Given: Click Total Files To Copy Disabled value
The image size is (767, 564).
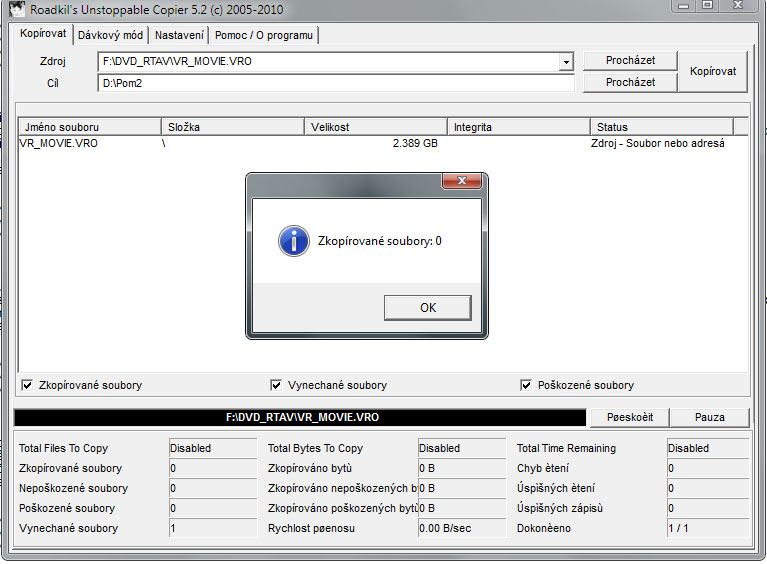Looking at the screenshot, I should coord(212,448).
